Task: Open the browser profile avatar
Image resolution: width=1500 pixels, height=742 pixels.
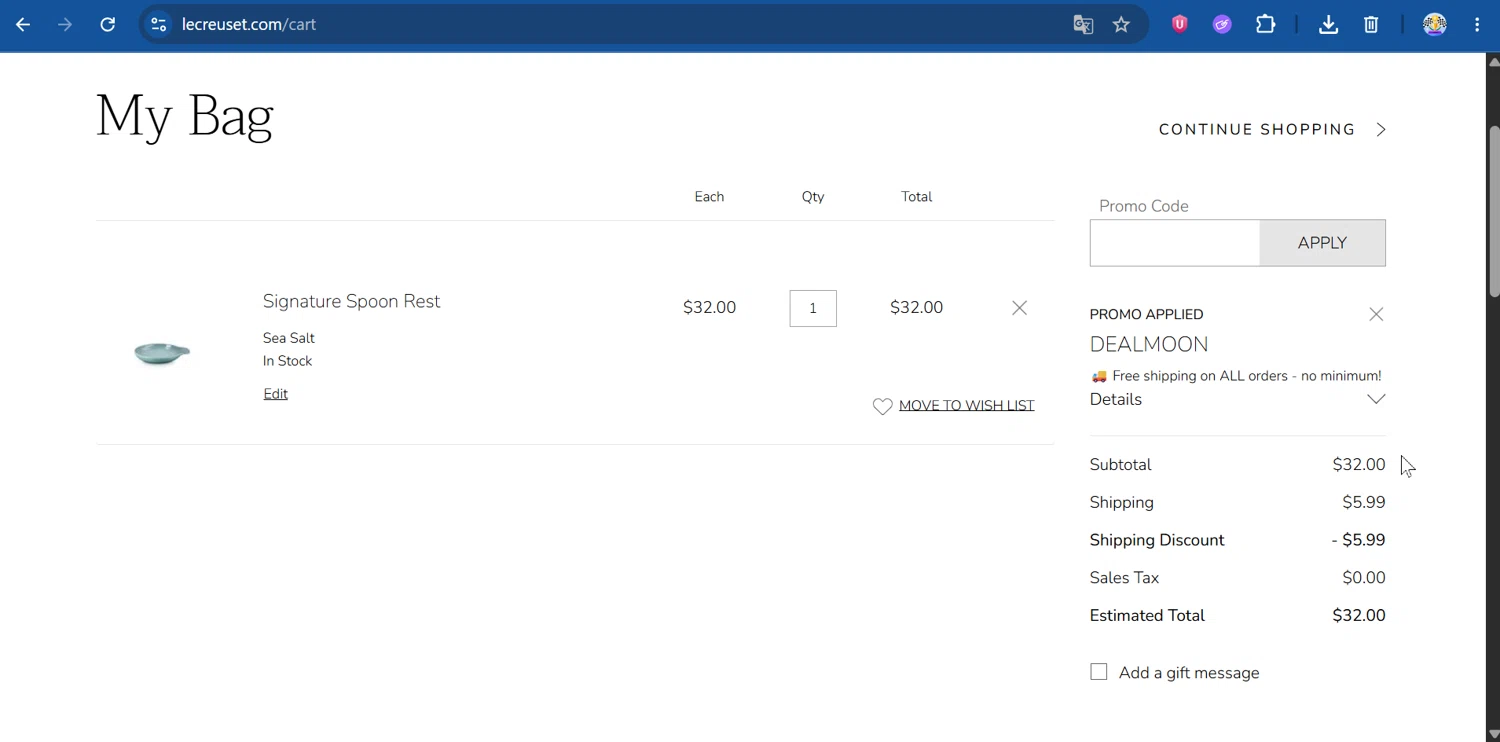Action: coord(1434,25)
